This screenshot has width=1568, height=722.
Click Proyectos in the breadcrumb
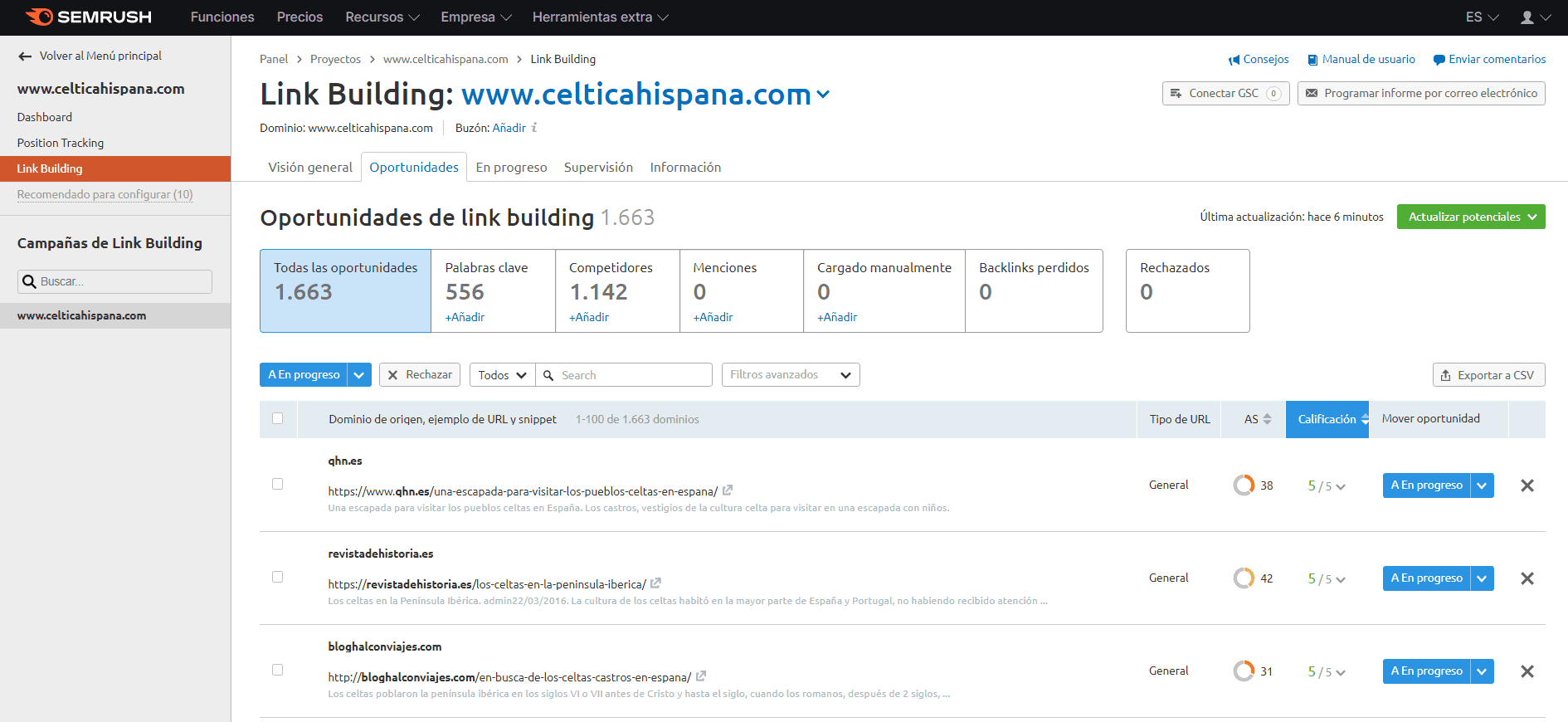pos(335,60)
